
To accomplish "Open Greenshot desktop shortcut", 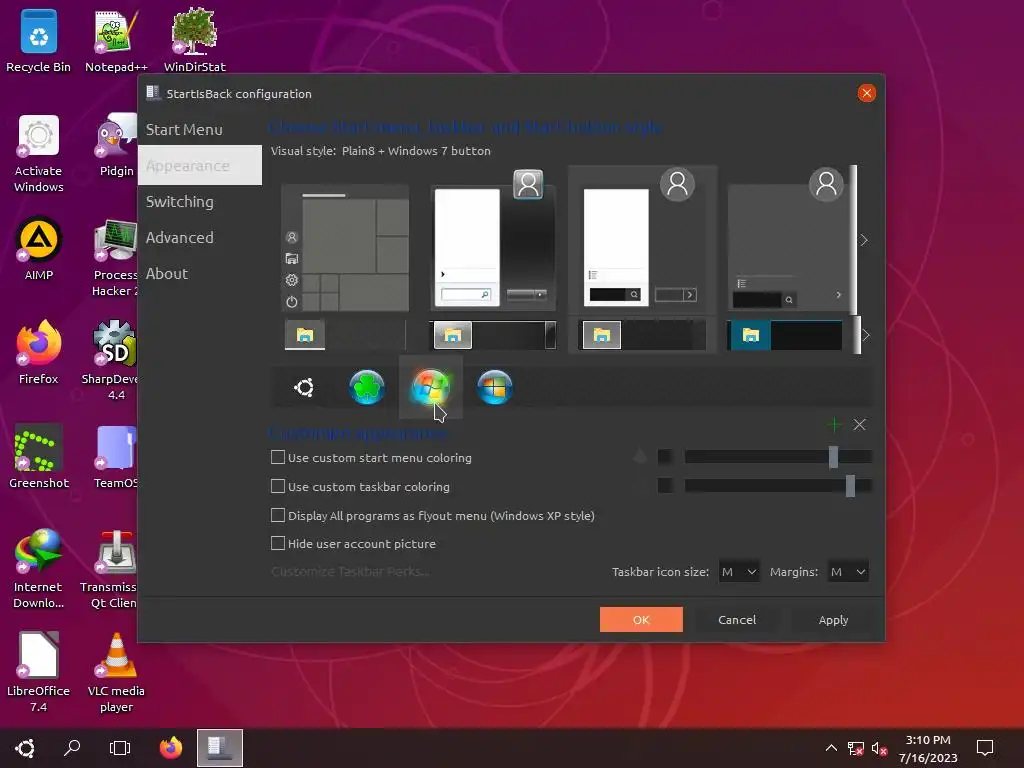I will [39, 457].
